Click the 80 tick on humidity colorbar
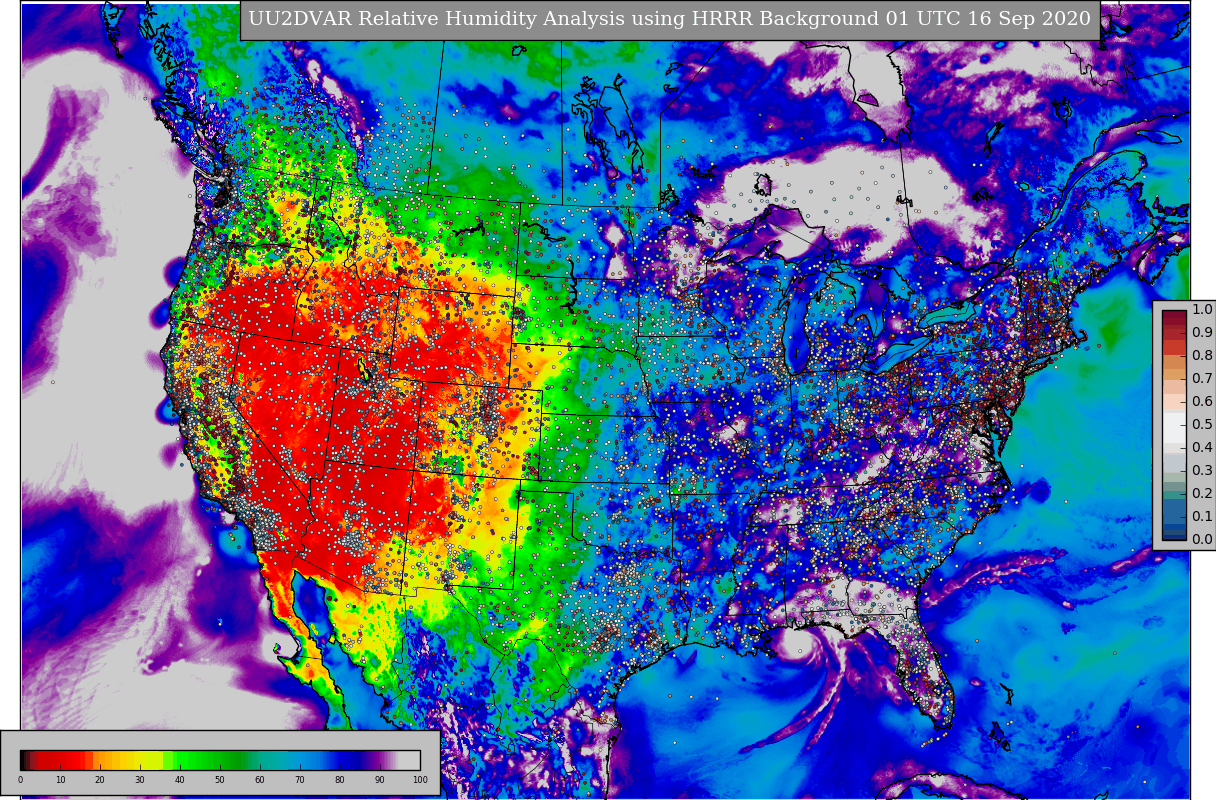1216x800 pixels. [x=340, y=780]
